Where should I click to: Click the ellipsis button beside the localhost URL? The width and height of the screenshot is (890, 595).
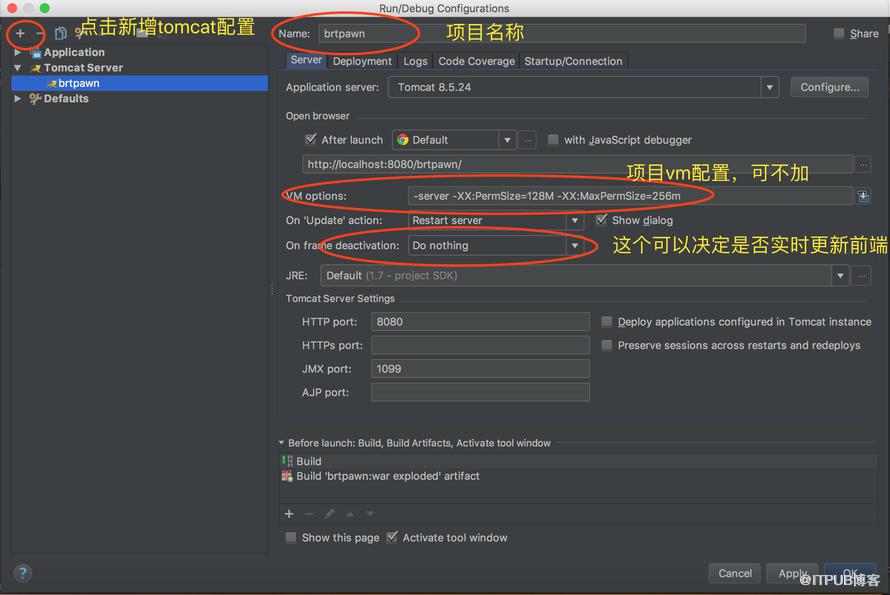[x=862, y=165]
